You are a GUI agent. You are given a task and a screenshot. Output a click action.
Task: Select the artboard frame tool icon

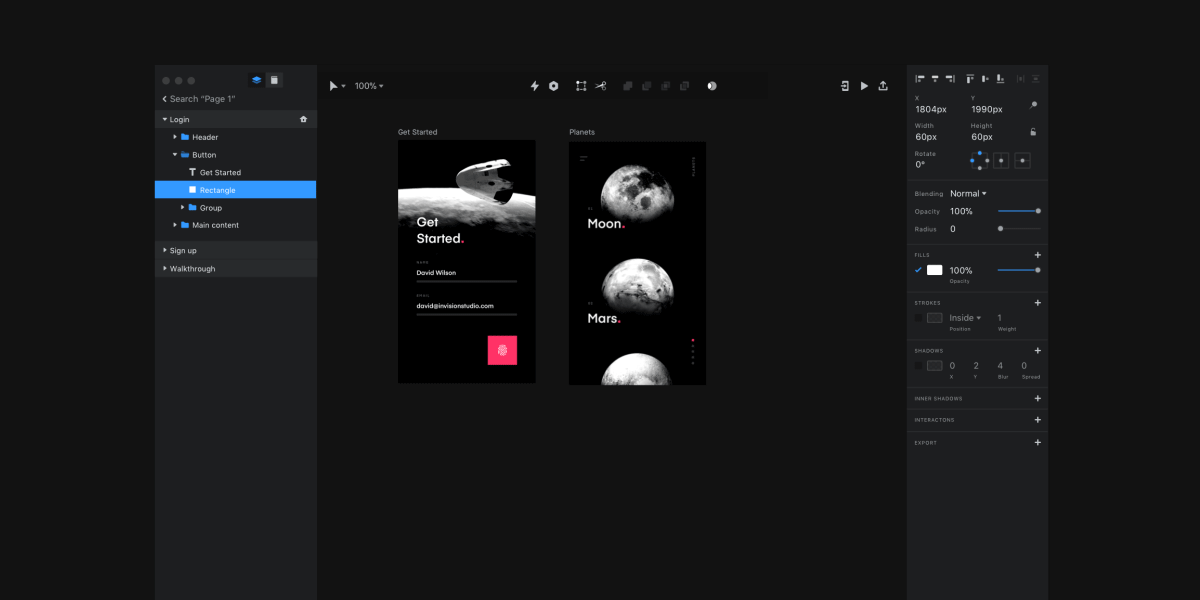(581, 86)
